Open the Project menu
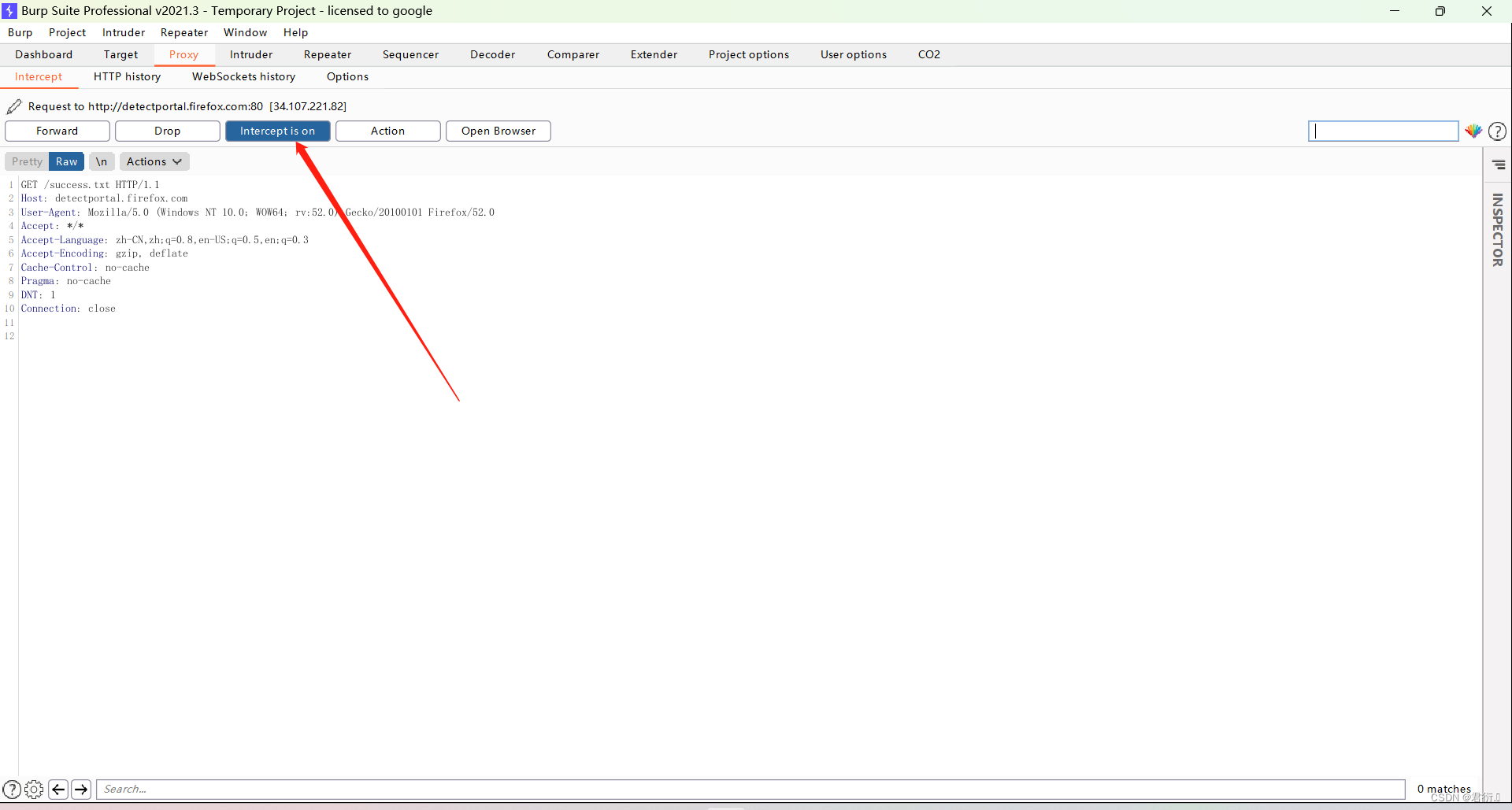Image resolution: width=1512 pixels, height=810 pixels. tap(68, 32)
